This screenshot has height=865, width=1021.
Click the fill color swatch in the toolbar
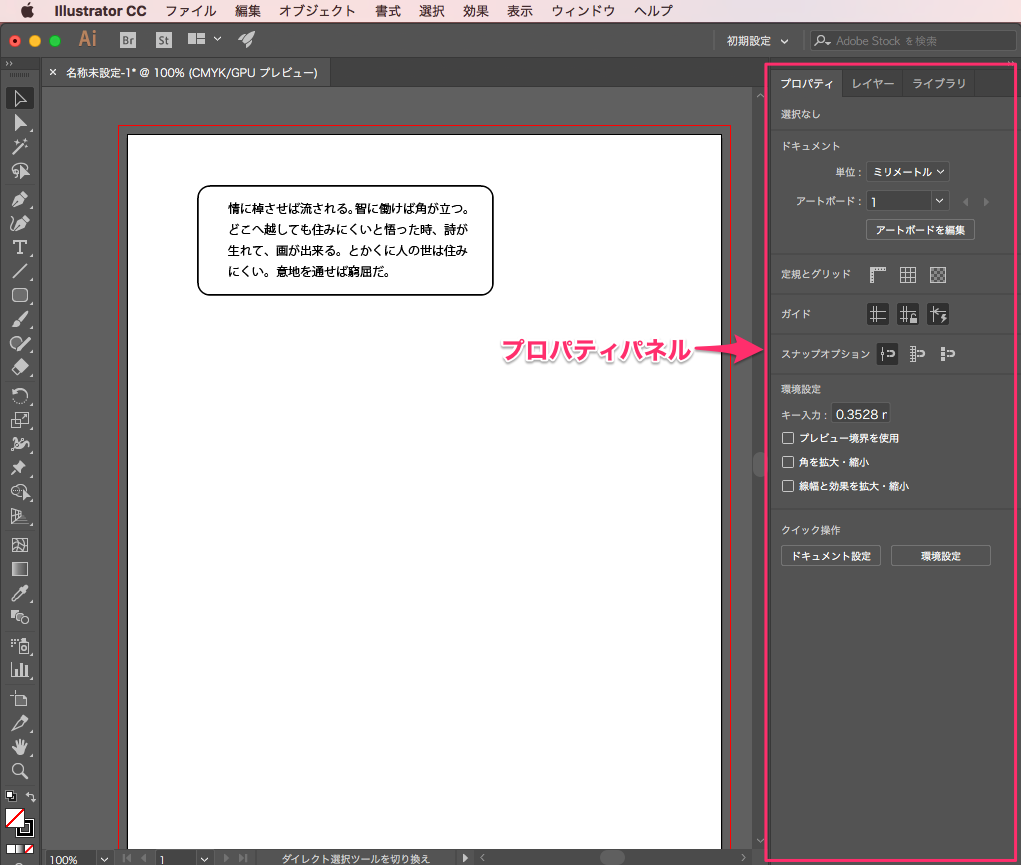pos(14,818)
